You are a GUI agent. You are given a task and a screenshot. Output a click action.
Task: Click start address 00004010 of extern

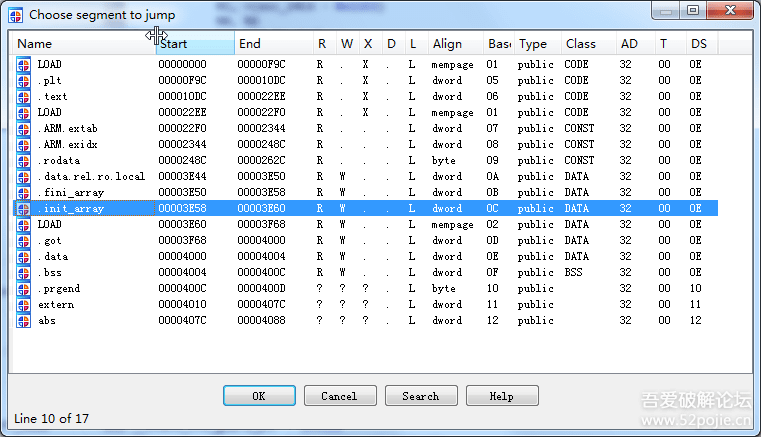[x=182, y=305]
